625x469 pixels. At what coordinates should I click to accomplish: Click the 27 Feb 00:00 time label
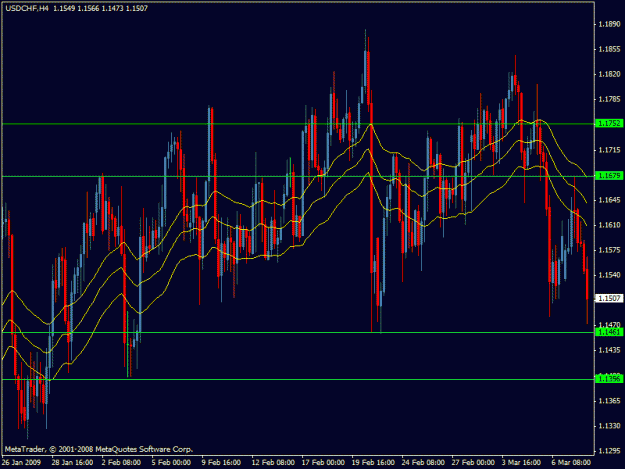[473, 462]
